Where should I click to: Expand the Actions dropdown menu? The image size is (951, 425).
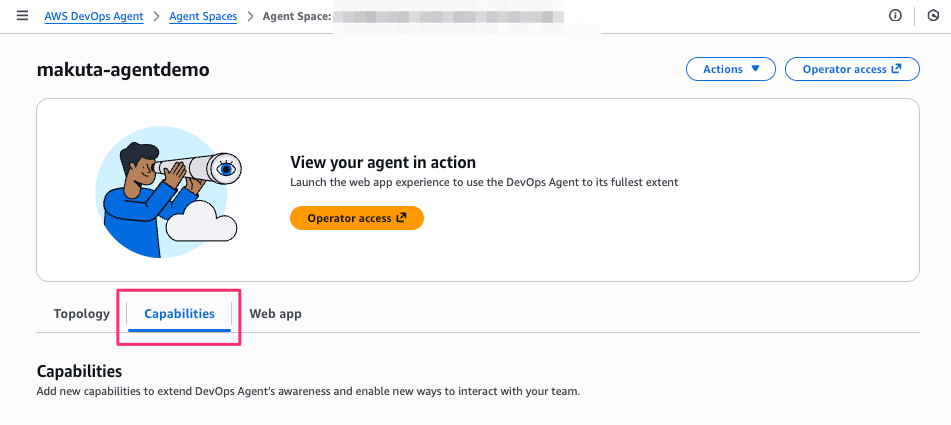(x=731, y=69)
